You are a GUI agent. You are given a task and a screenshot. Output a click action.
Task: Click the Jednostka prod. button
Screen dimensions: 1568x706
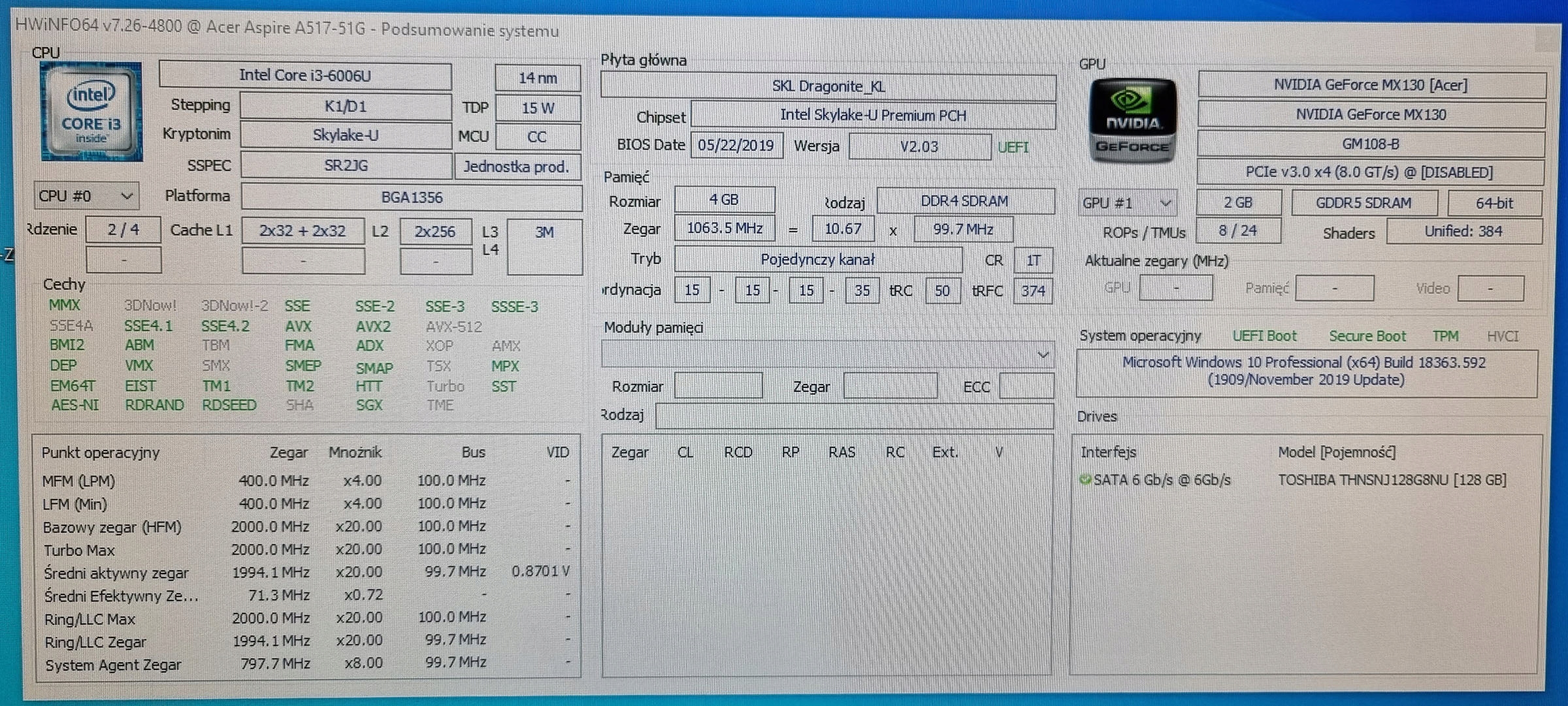(x=516, y=167)
